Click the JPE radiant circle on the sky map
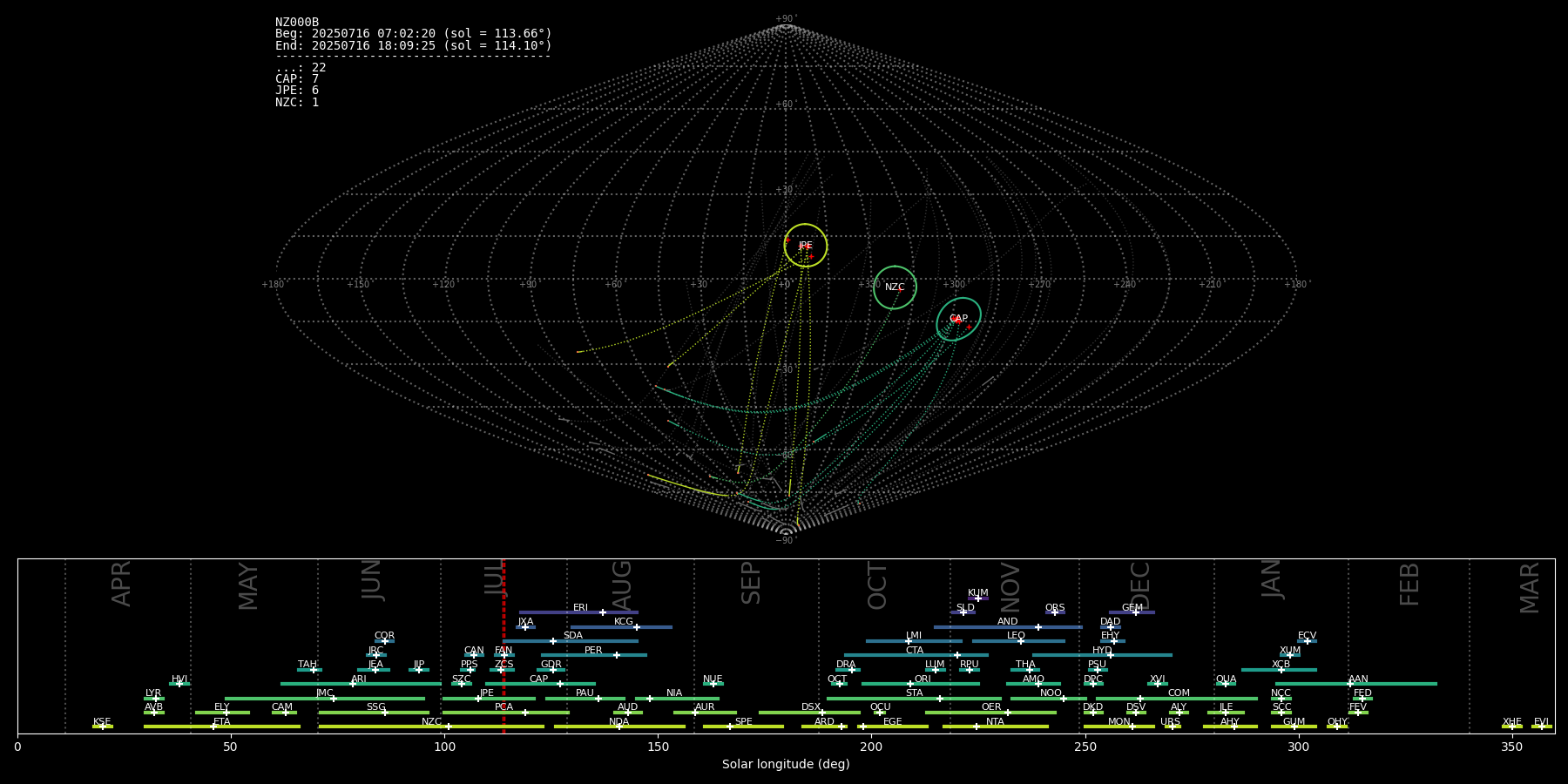 pyautogui.click(x=806, y=246)
